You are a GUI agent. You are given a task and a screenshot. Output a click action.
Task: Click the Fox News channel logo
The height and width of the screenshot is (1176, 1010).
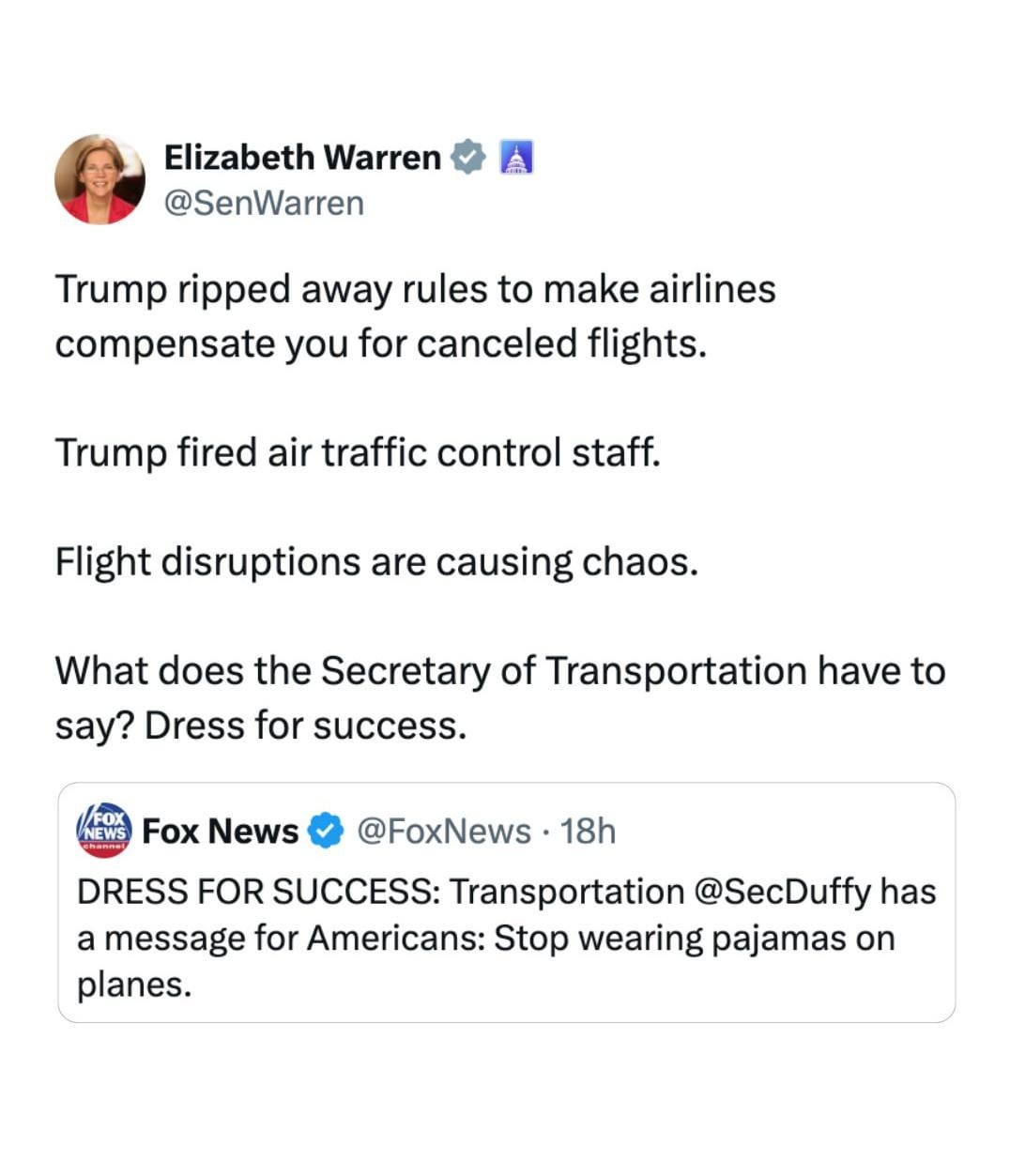(104, 831)
